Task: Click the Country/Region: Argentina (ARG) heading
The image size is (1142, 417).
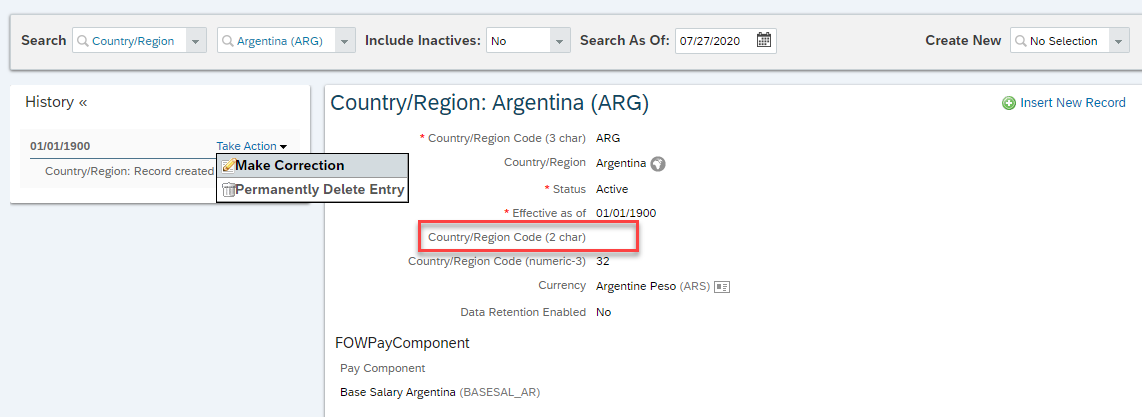Action: coord(489,103)
